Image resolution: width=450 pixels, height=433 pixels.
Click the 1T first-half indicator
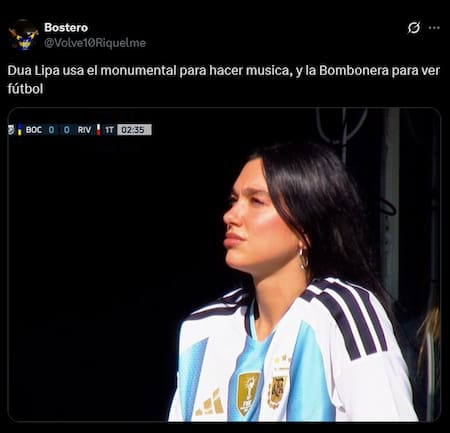pos(109,130)
